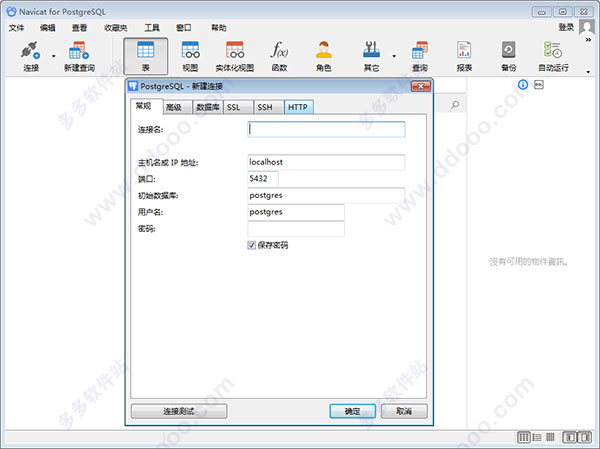Open the Favorites (收藏夹) menu
Viewport: 600px width, 449px height.
[116, 28]
